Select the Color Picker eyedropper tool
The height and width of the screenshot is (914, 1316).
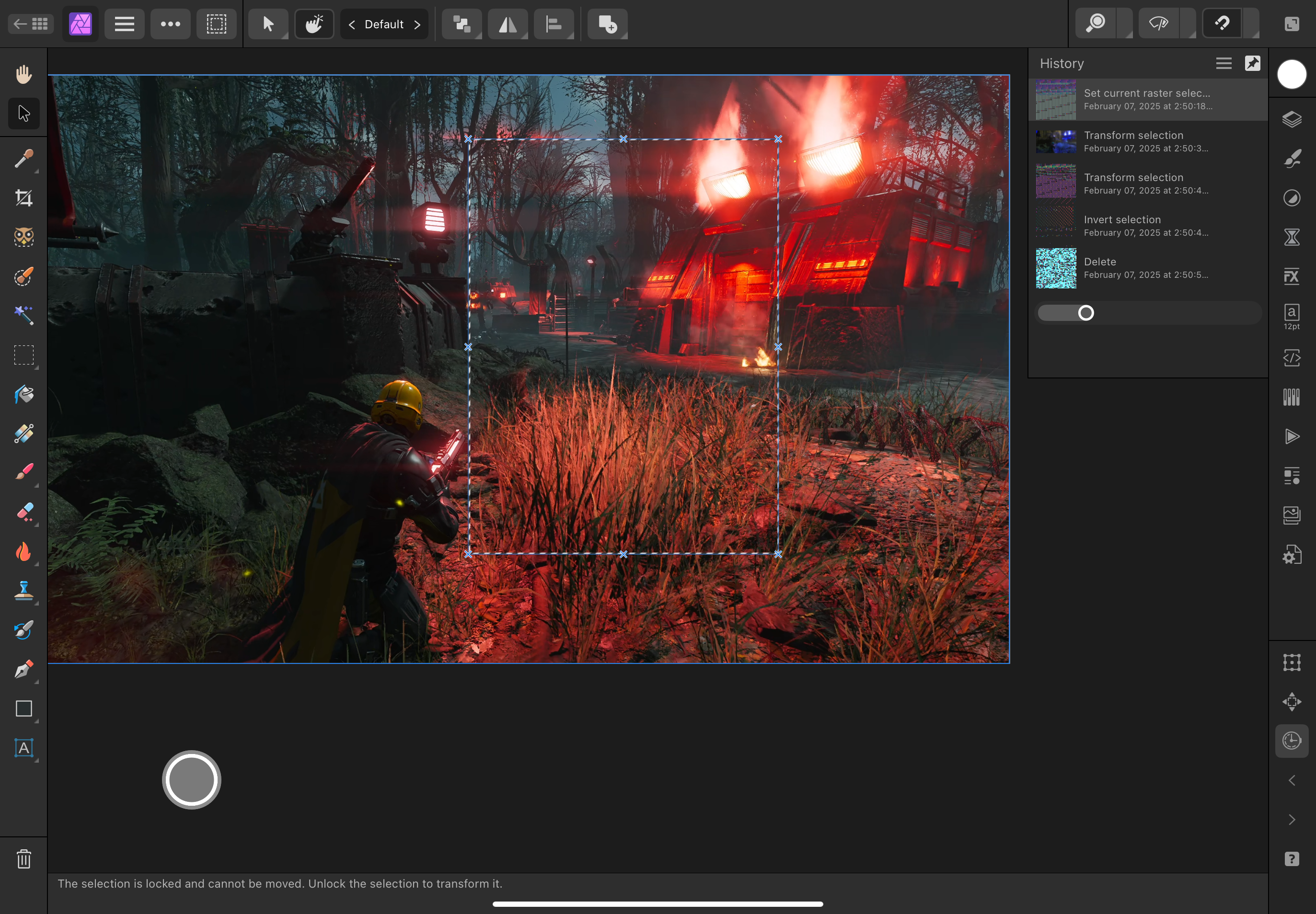click(23, 159)
